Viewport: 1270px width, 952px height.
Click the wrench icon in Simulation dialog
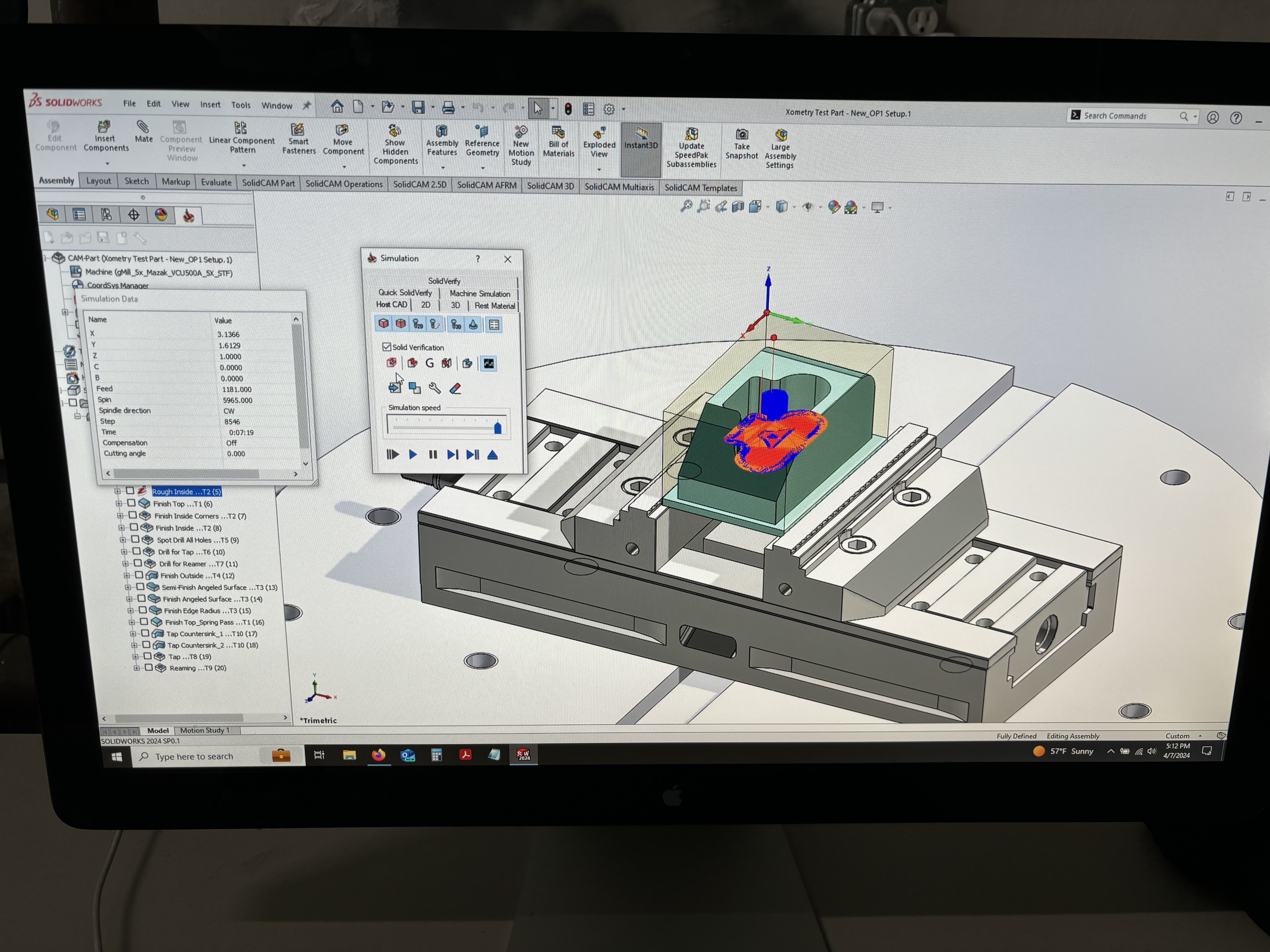coord(435,388)
